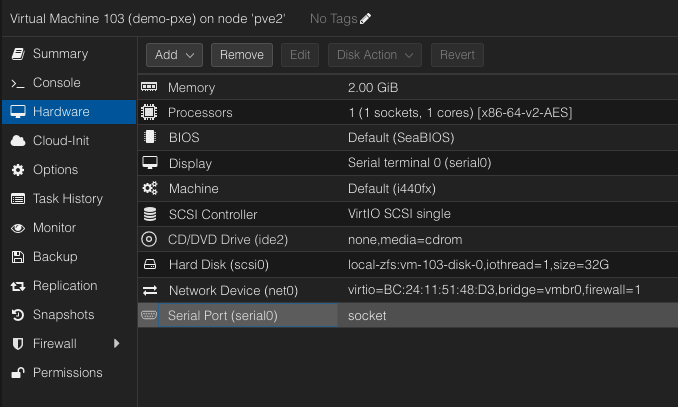Screen dimensions: 678x407
Task: Click the Serial Port keyboard icon
Action: tap(150, 315)
